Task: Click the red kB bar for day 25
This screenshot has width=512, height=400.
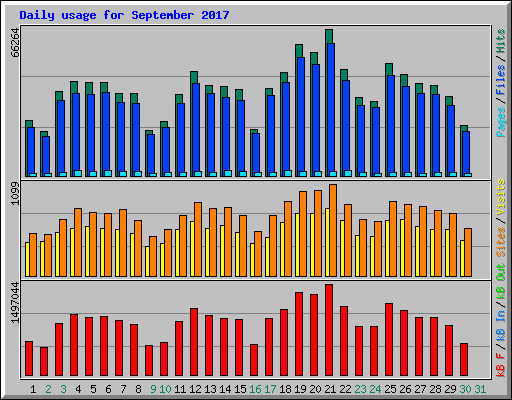Action: pos(389,340)
